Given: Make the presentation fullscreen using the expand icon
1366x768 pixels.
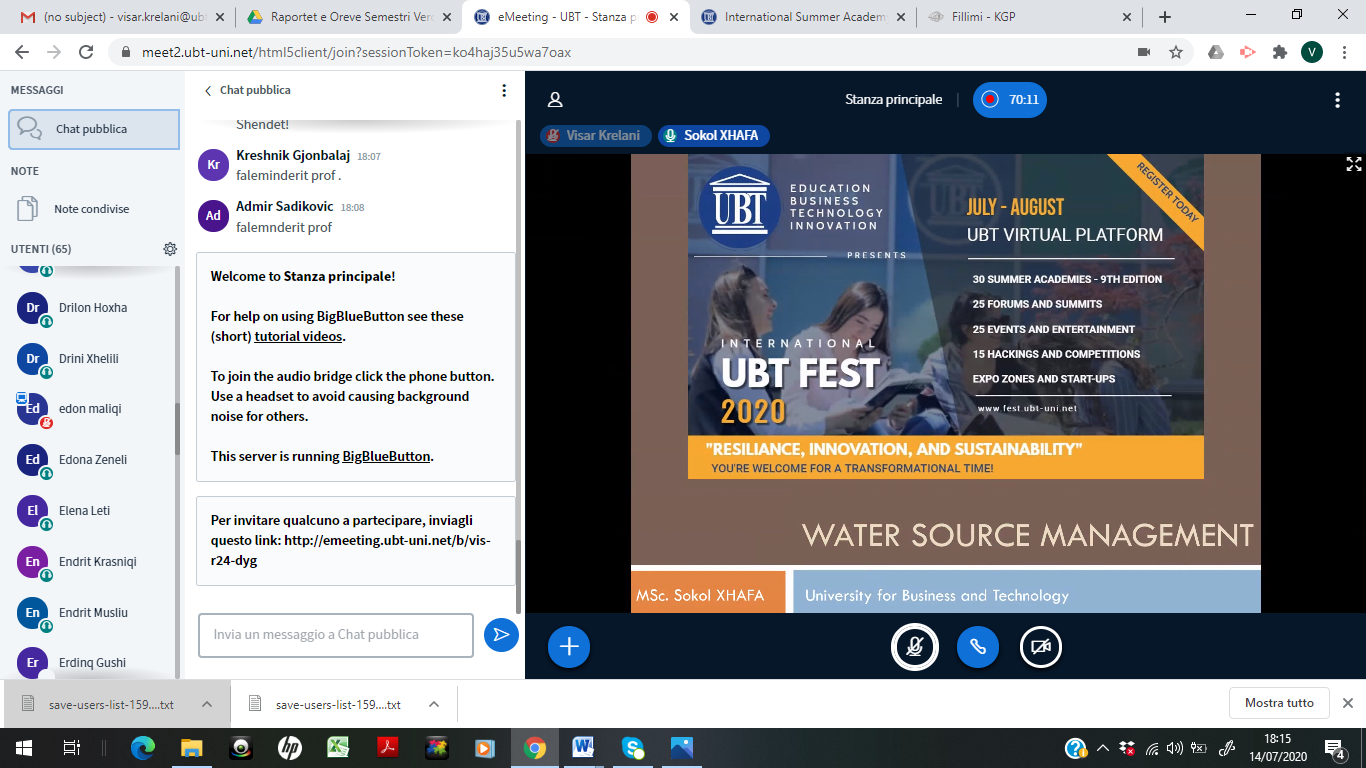Looking at the screenshot, I should click(x=1353, y=165).
